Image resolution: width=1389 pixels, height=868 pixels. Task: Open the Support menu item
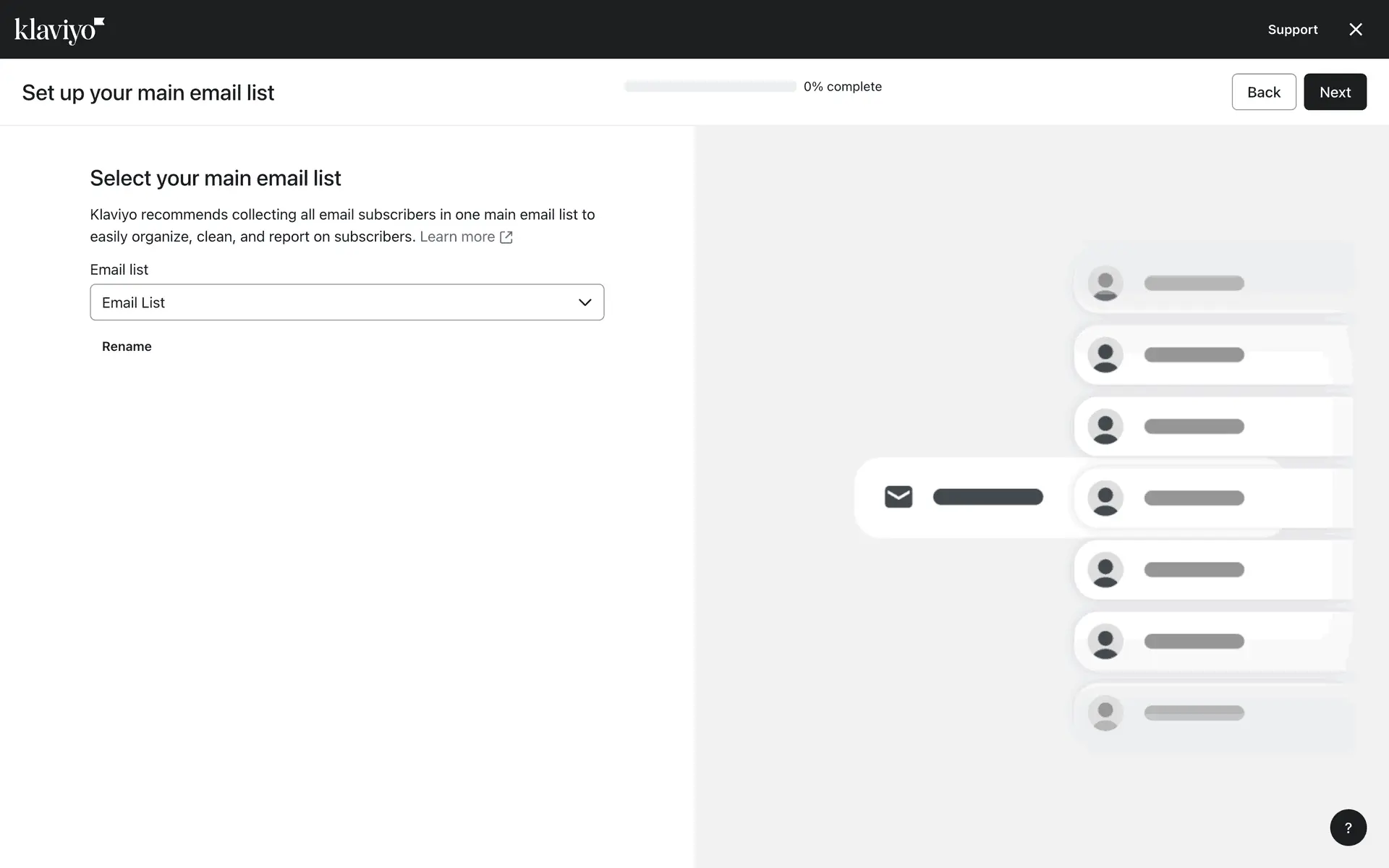[1292, 30]
